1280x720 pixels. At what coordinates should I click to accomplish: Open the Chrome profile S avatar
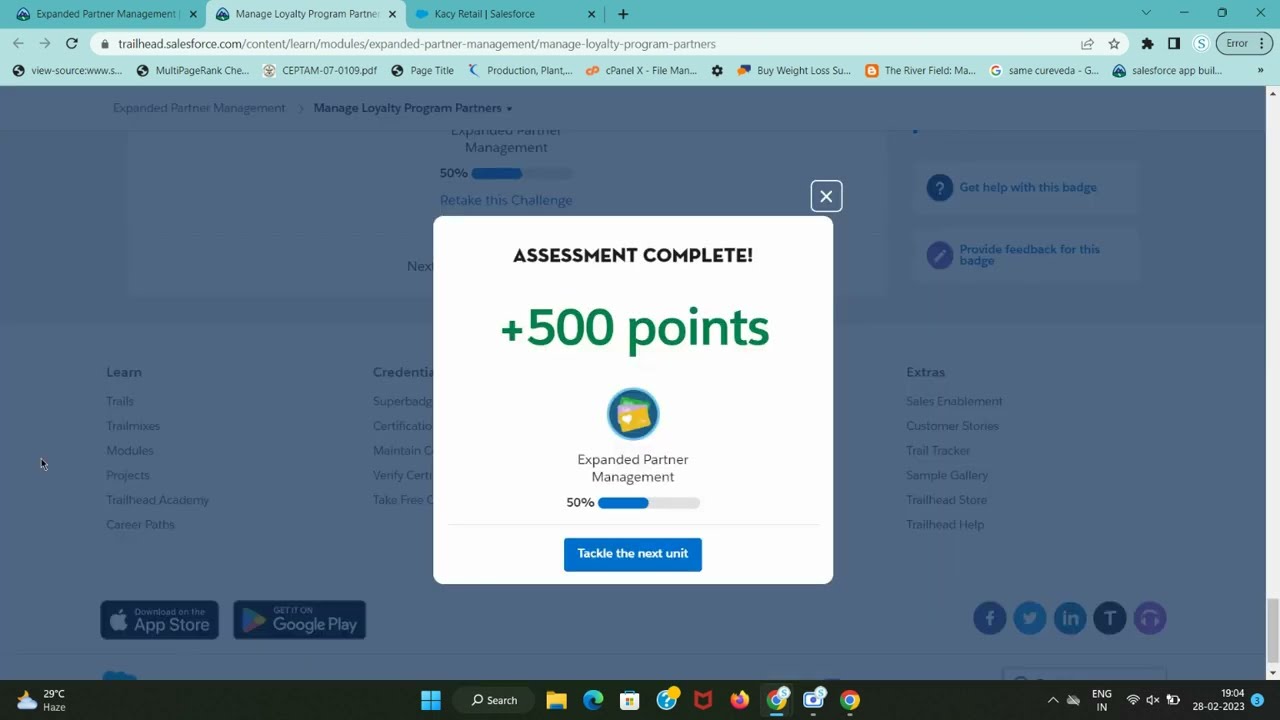click(x=1201, y=44)
